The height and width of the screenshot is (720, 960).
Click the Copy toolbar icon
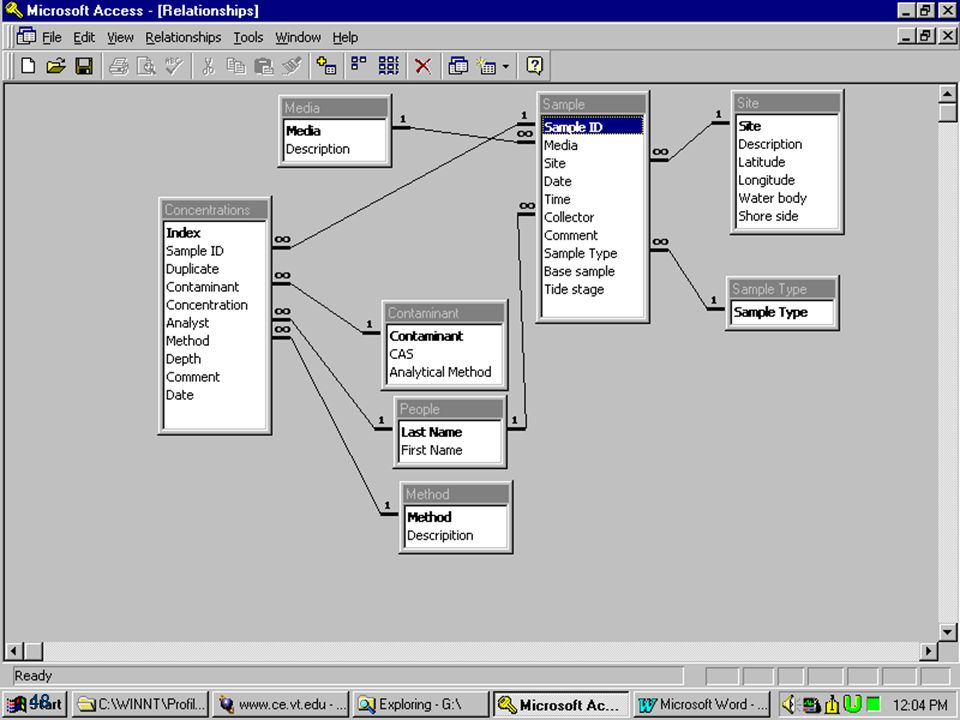pyautogui.click(x=236, y=66)
